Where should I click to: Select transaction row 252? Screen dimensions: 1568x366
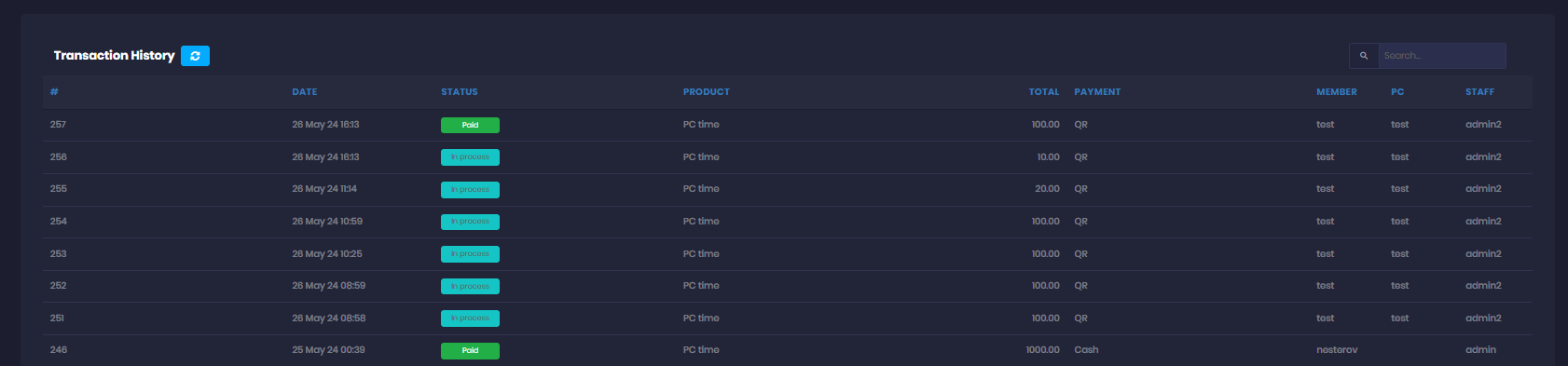coord(787,286)
